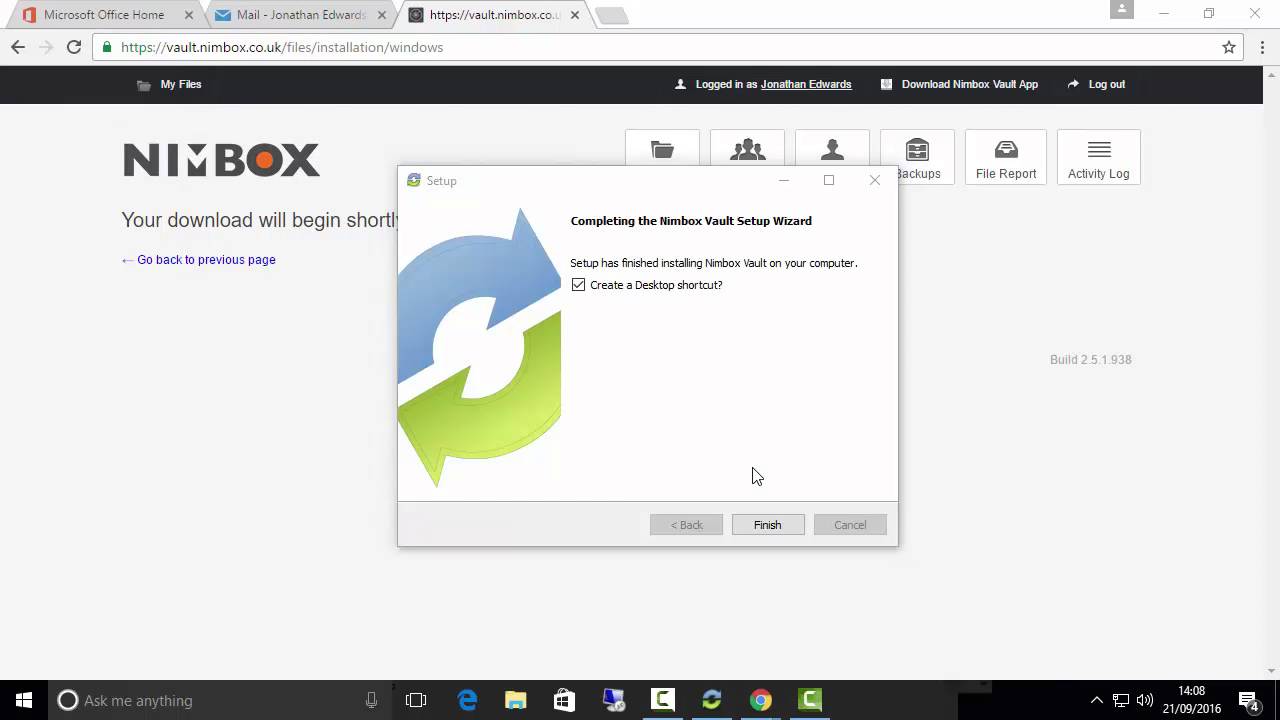Image resolution: width=1280 pixels, height=720 pixels.
Task: Open first Camtasia taskbar icon
Action: pyautogui.click(x=662, y=700)
